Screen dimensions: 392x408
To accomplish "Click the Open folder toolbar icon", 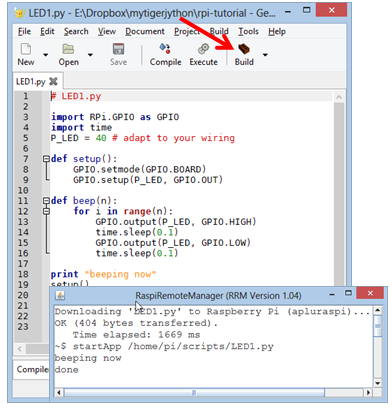I will (x=68, y=49).
